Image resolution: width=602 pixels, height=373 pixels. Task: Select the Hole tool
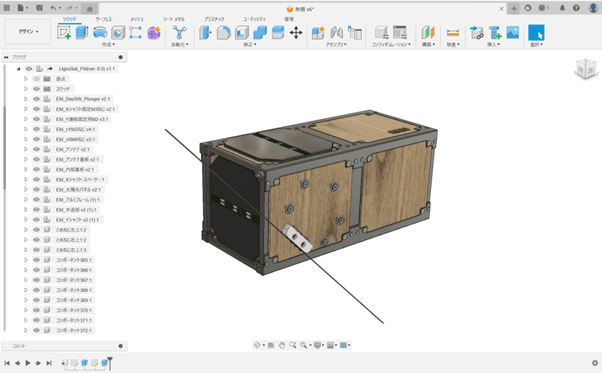click(x=118, y=33)
